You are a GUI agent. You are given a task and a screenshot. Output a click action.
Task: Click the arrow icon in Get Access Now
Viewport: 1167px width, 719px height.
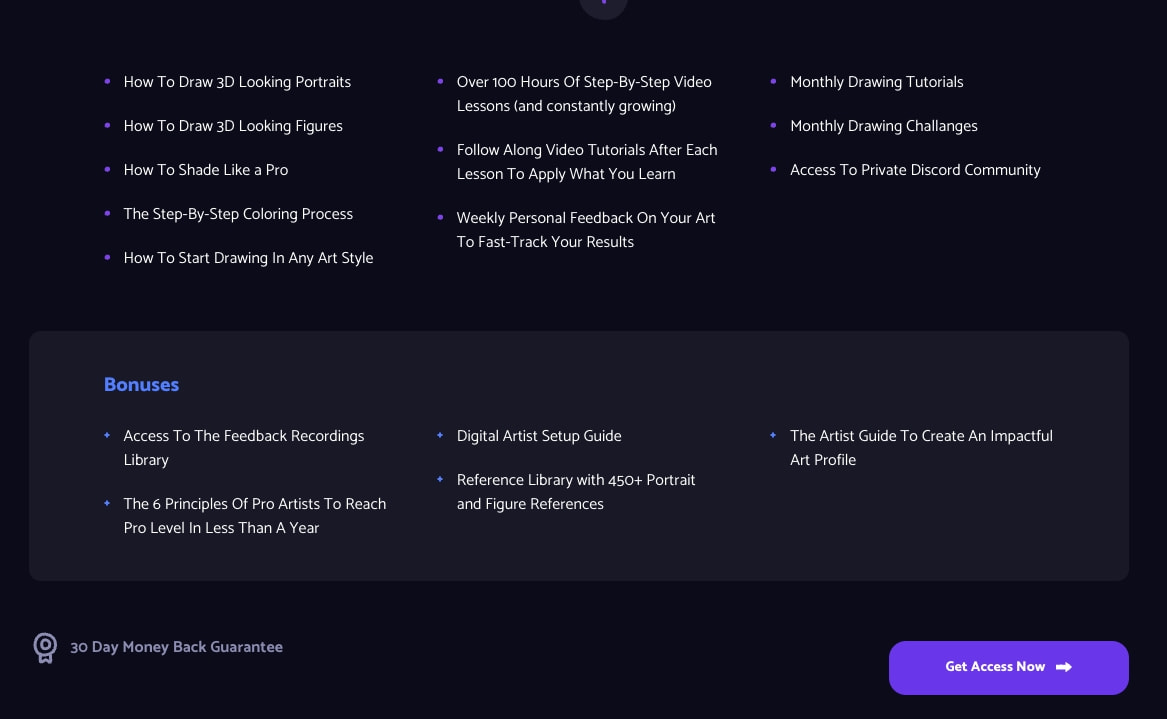[1064, 667]
